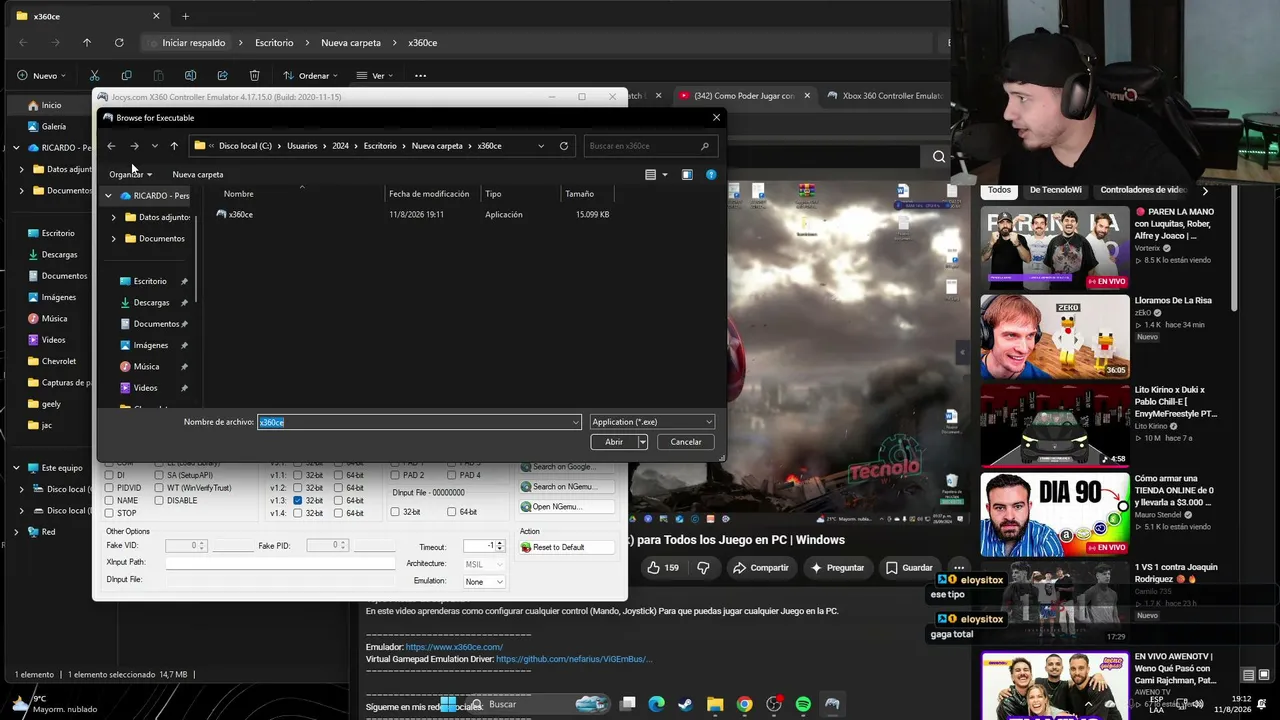
Task: Open the Ver menu in File Explorer
Action: pyautogui.click(x=375, y=75)
